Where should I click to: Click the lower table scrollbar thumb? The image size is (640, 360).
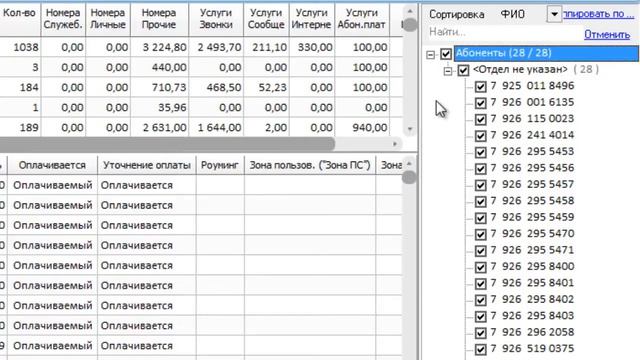pos(409,177)
